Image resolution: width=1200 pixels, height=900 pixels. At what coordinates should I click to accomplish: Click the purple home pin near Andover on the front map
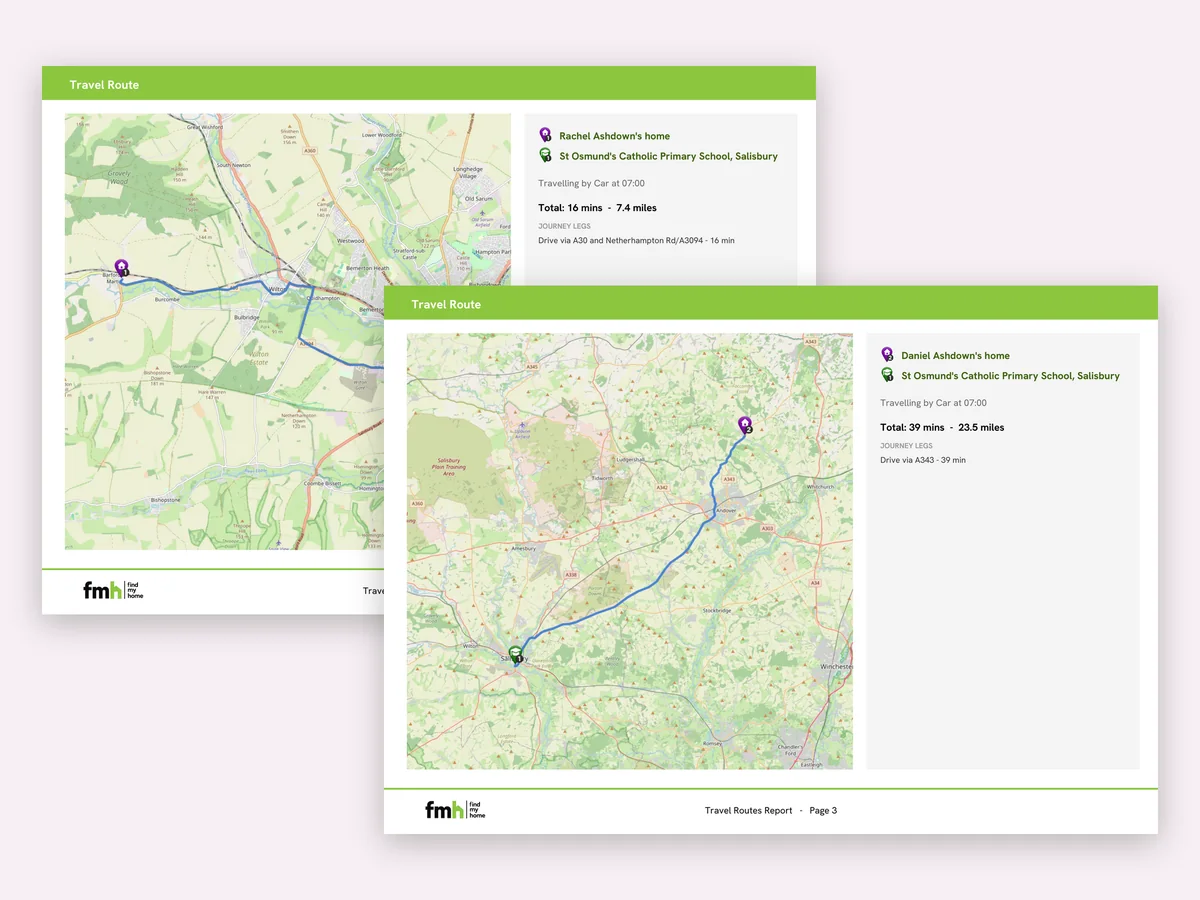(x=744, y=425)
